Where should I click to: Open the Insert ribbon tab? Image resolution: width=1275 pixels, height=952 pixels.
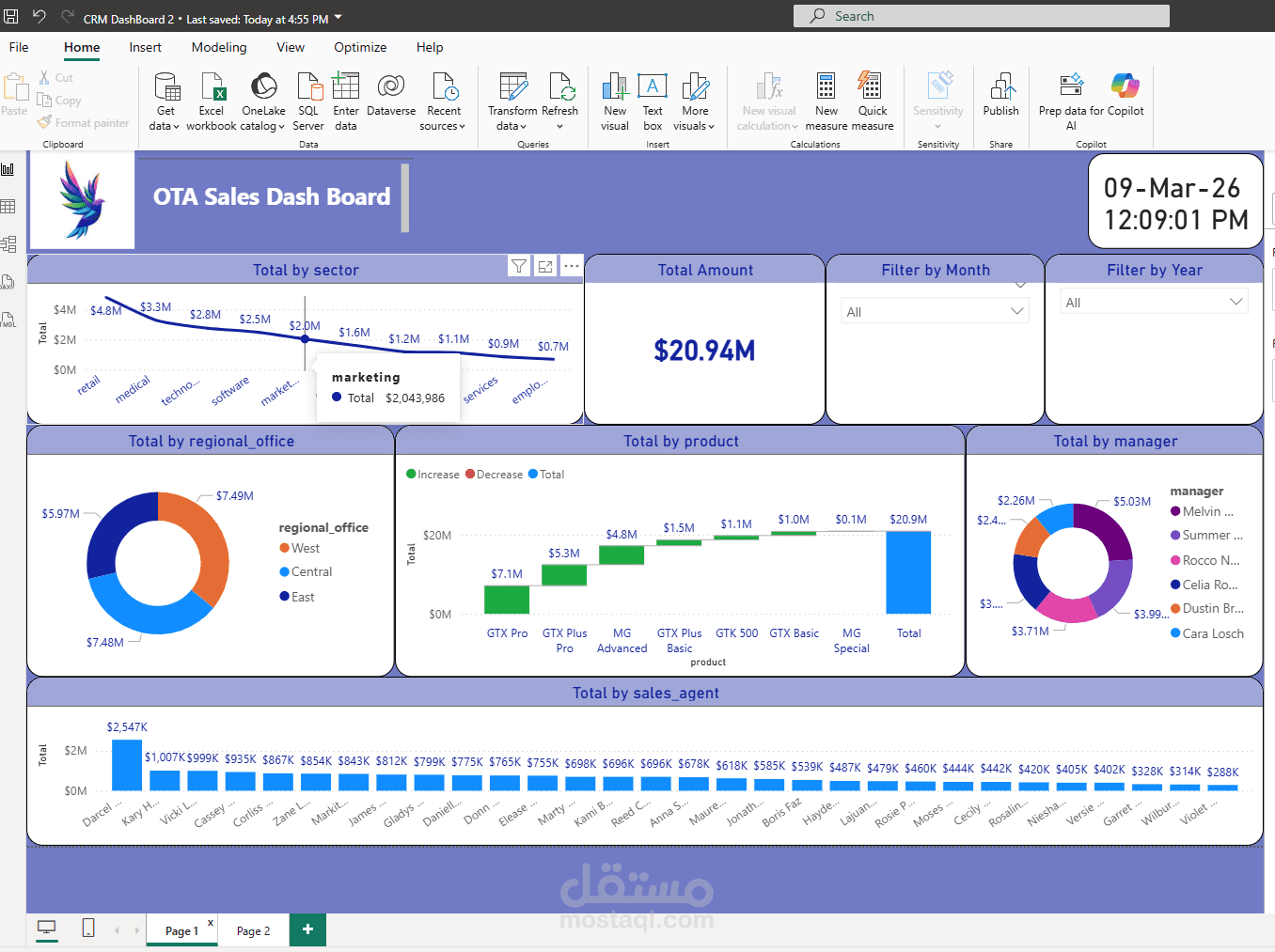pos(145,47)
